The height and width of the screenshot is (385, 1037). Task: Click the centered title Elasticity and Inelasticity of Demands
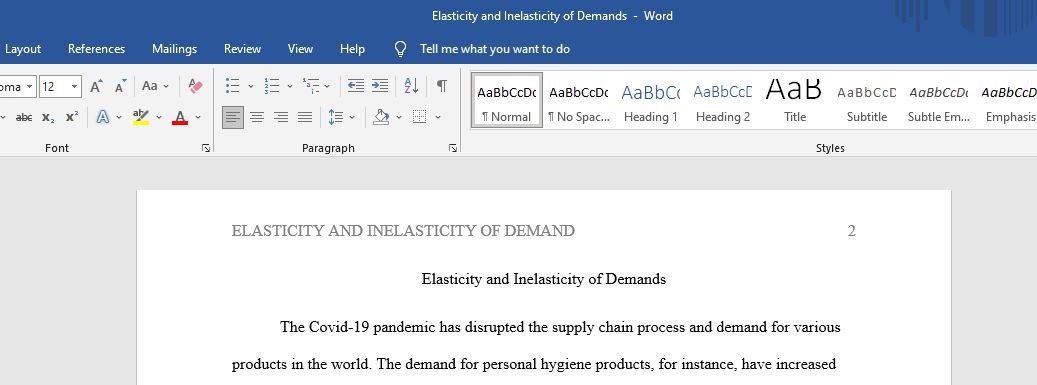[544, 279]
